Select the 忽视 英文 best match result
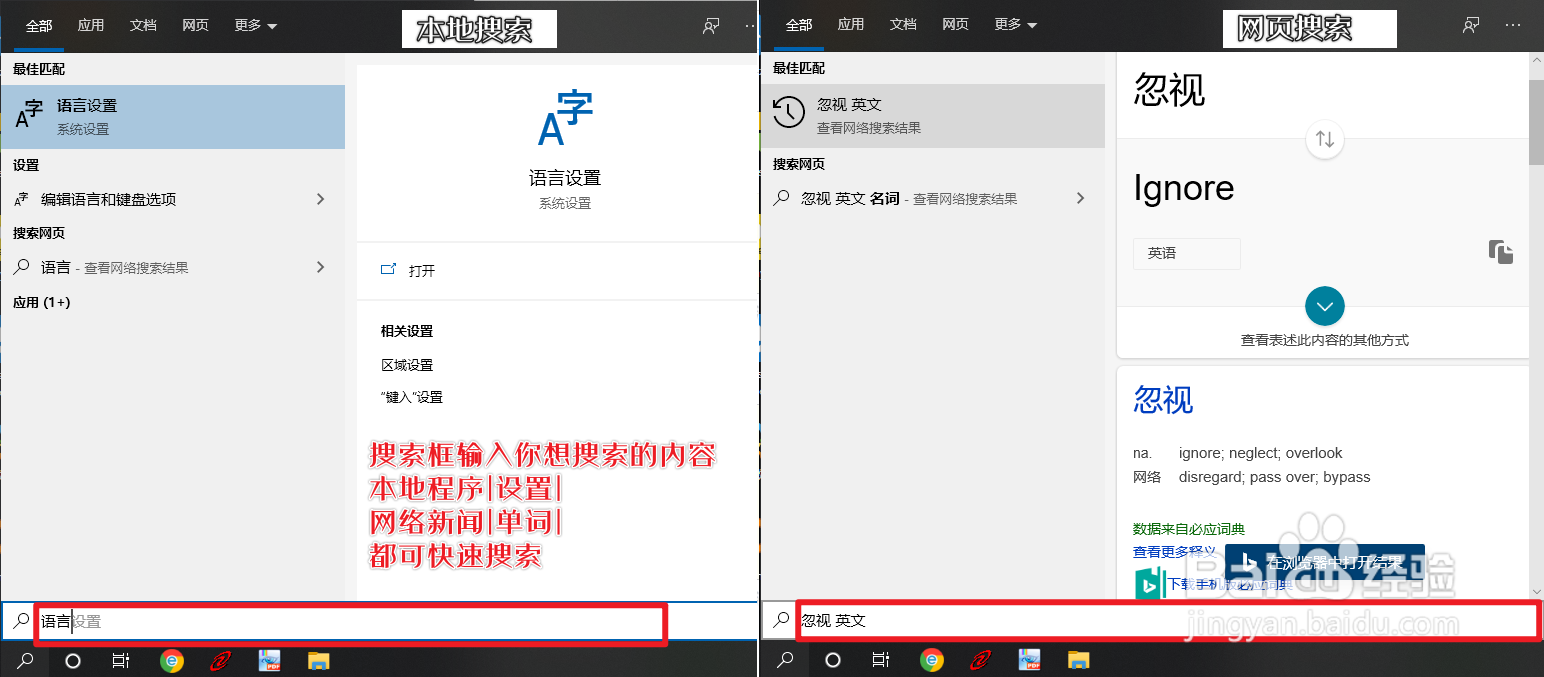 933,115
